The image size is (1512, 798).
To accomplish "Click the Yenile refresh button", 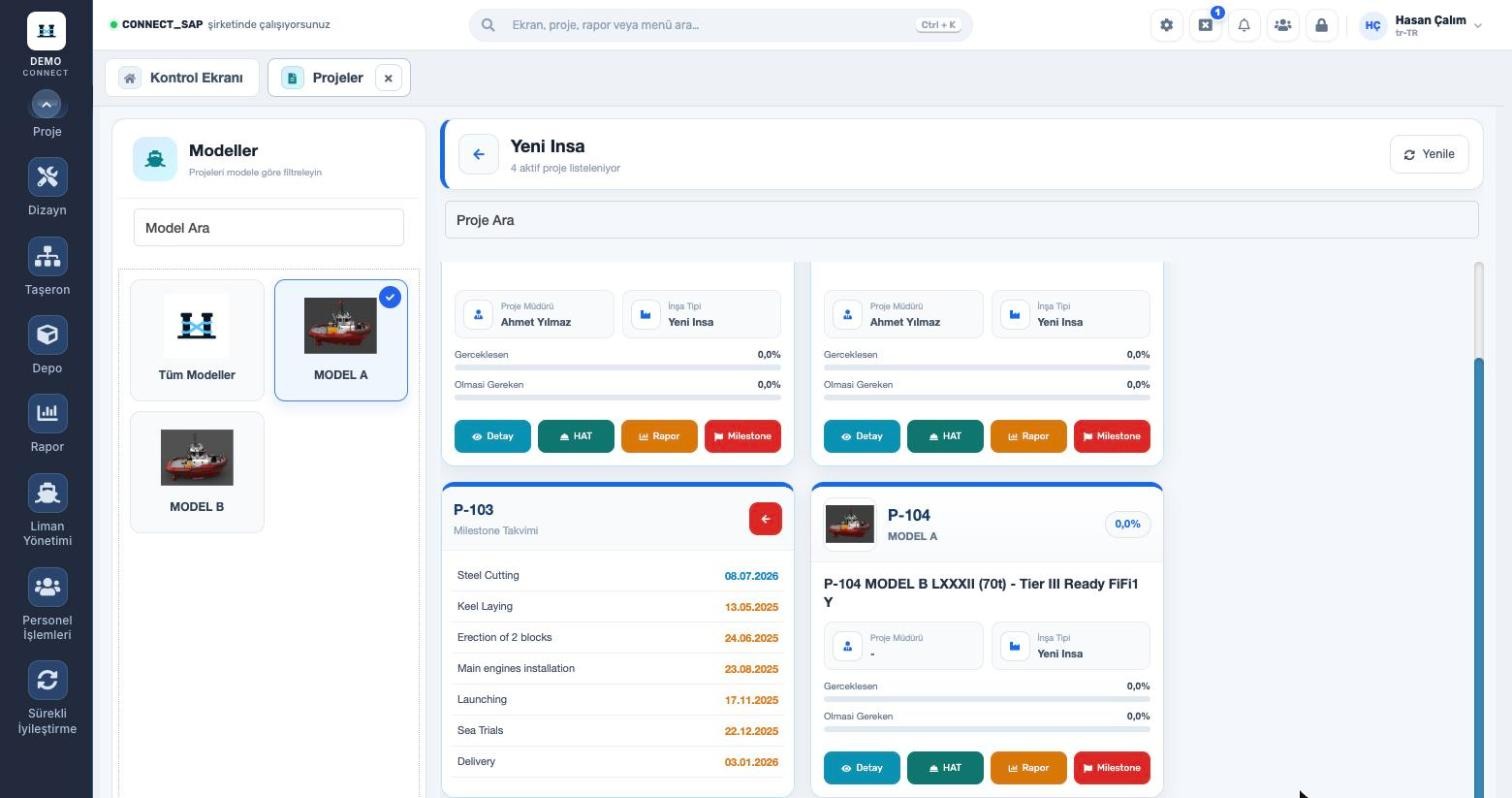I will (1429, 154).
